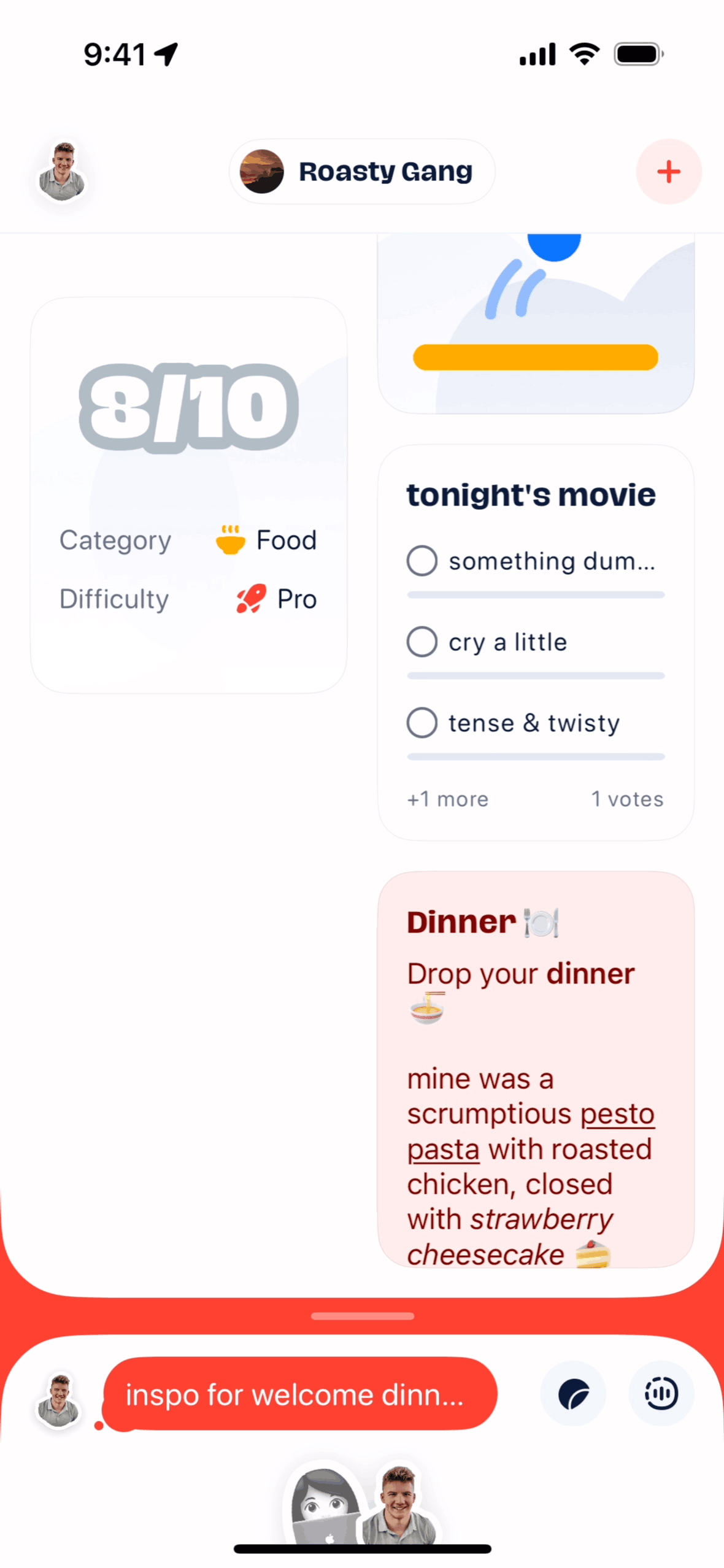Choose "tense & twisty" poll option
Screen dimensions: 724x1568
tap(422, 723)
